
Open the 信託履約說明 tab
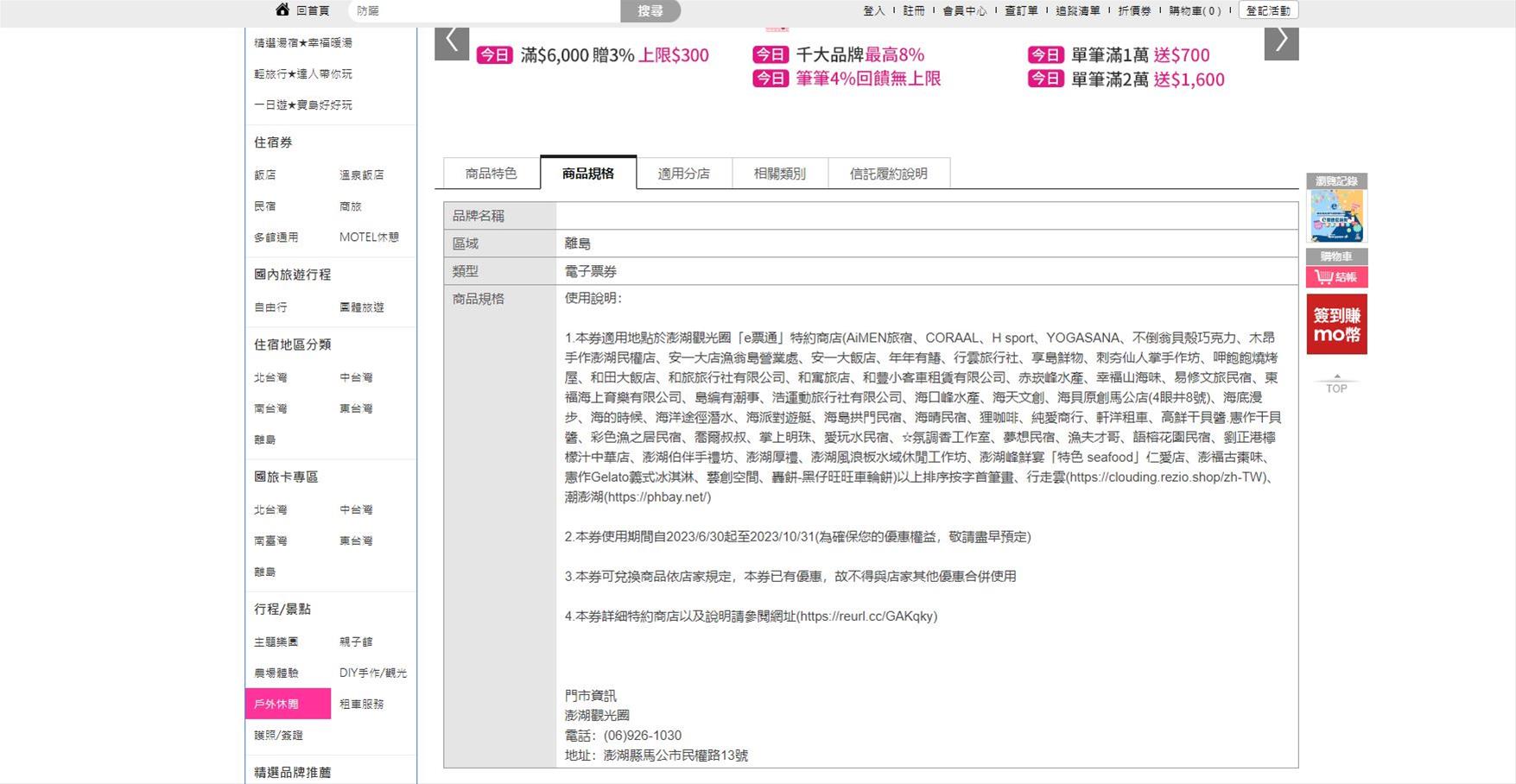click(889, 174)
